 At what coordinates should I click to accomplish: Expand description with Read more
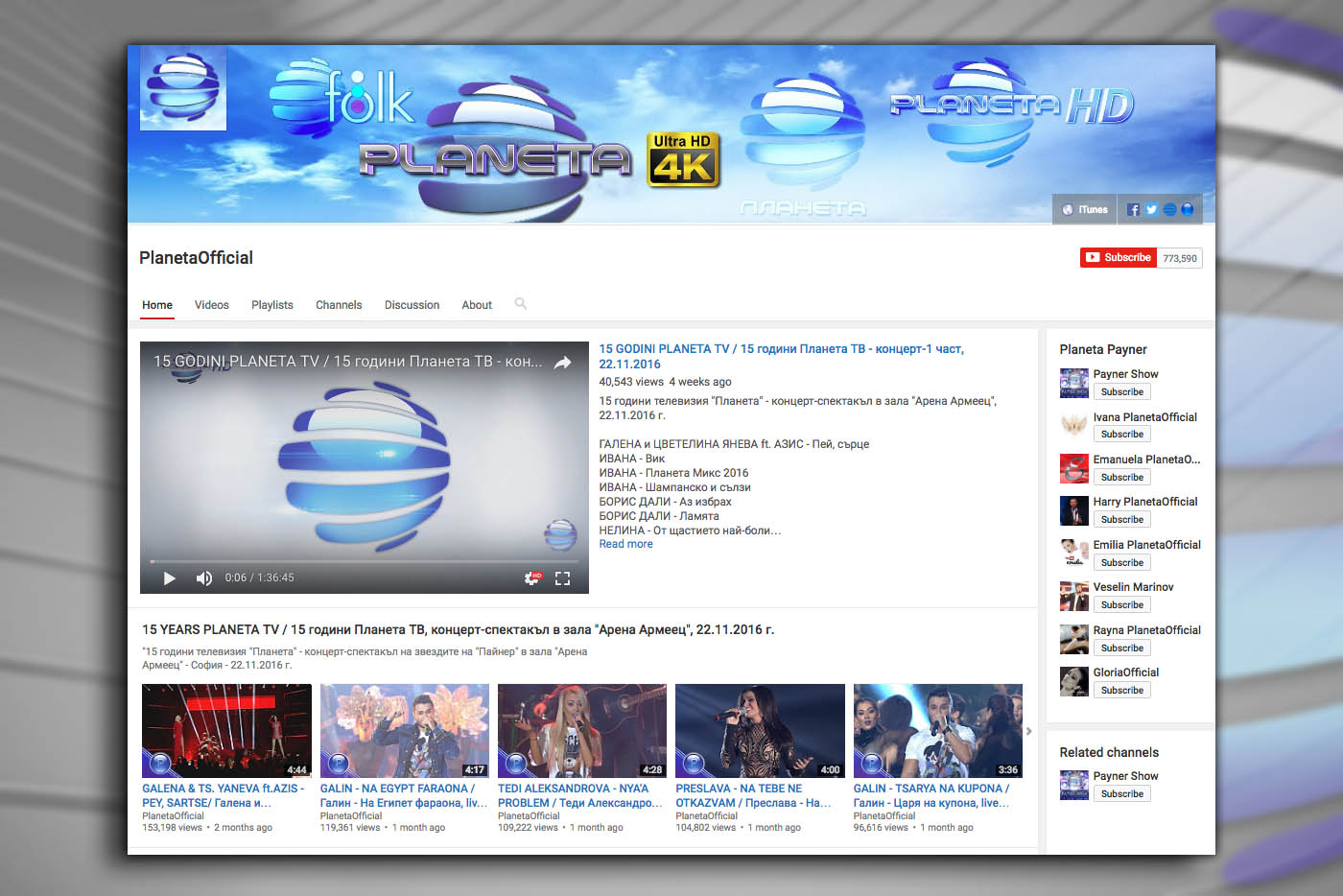[x=625, y=544]
